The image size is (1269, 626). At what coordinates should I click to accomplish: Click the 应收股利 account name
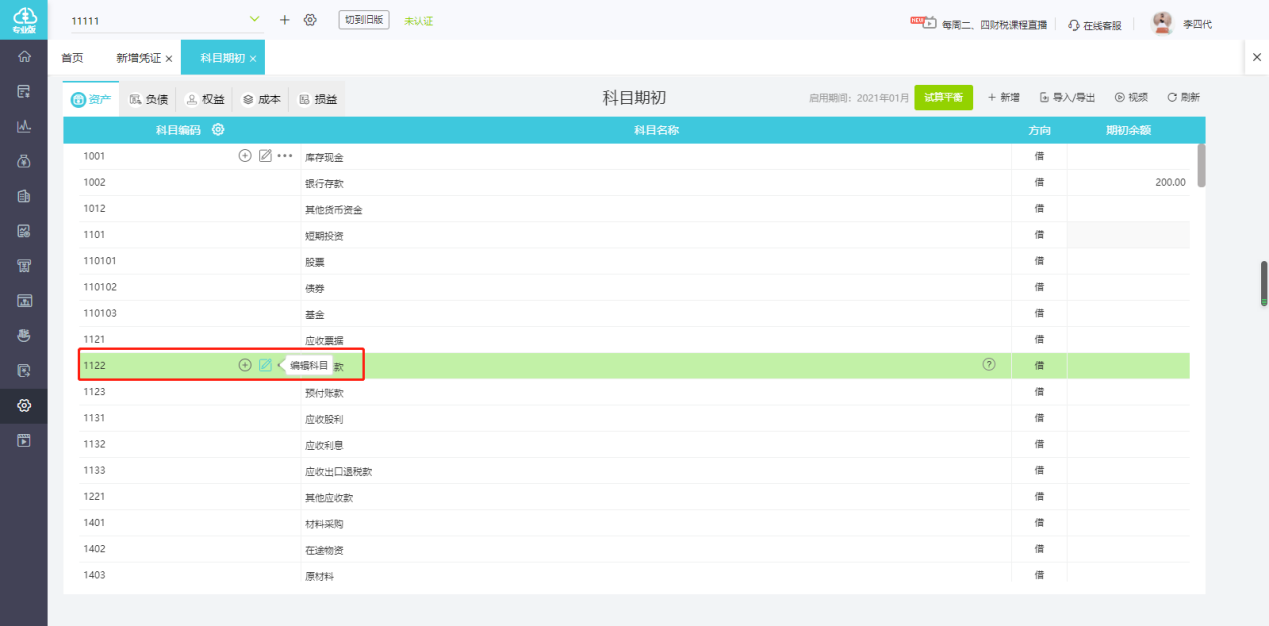click(324, 419)
